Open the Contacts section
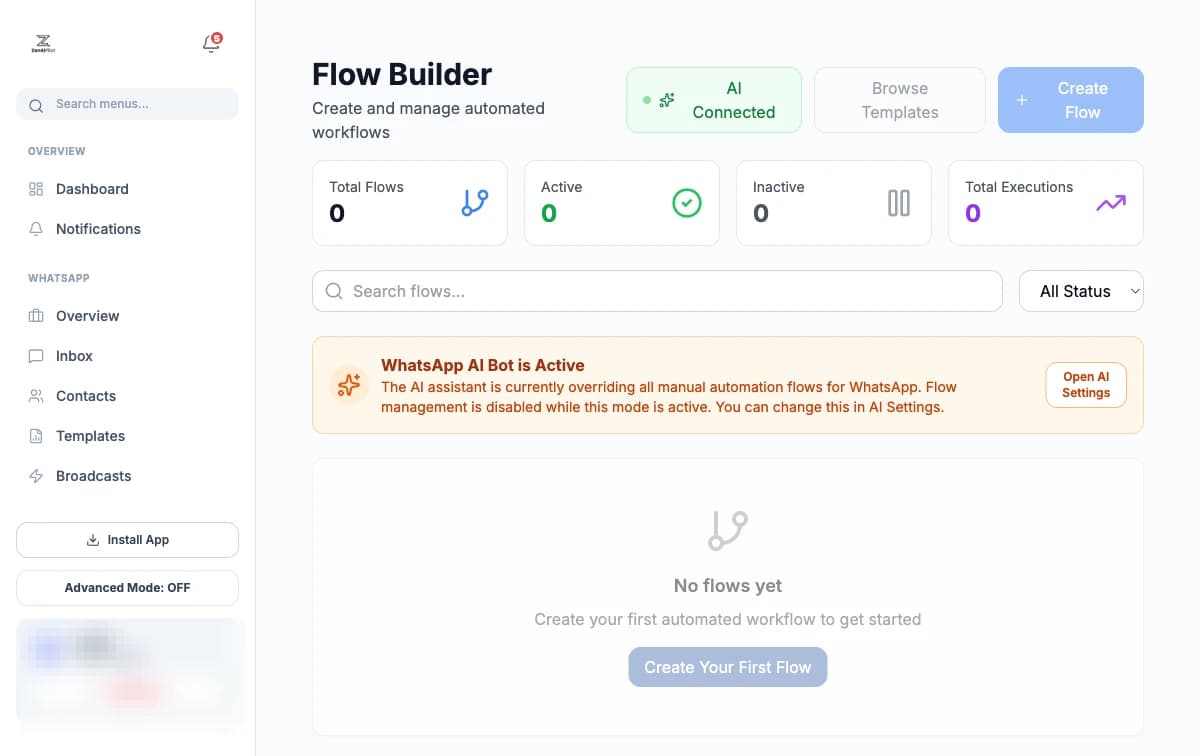Viewport: 1200px width, 756px height. 85,396
